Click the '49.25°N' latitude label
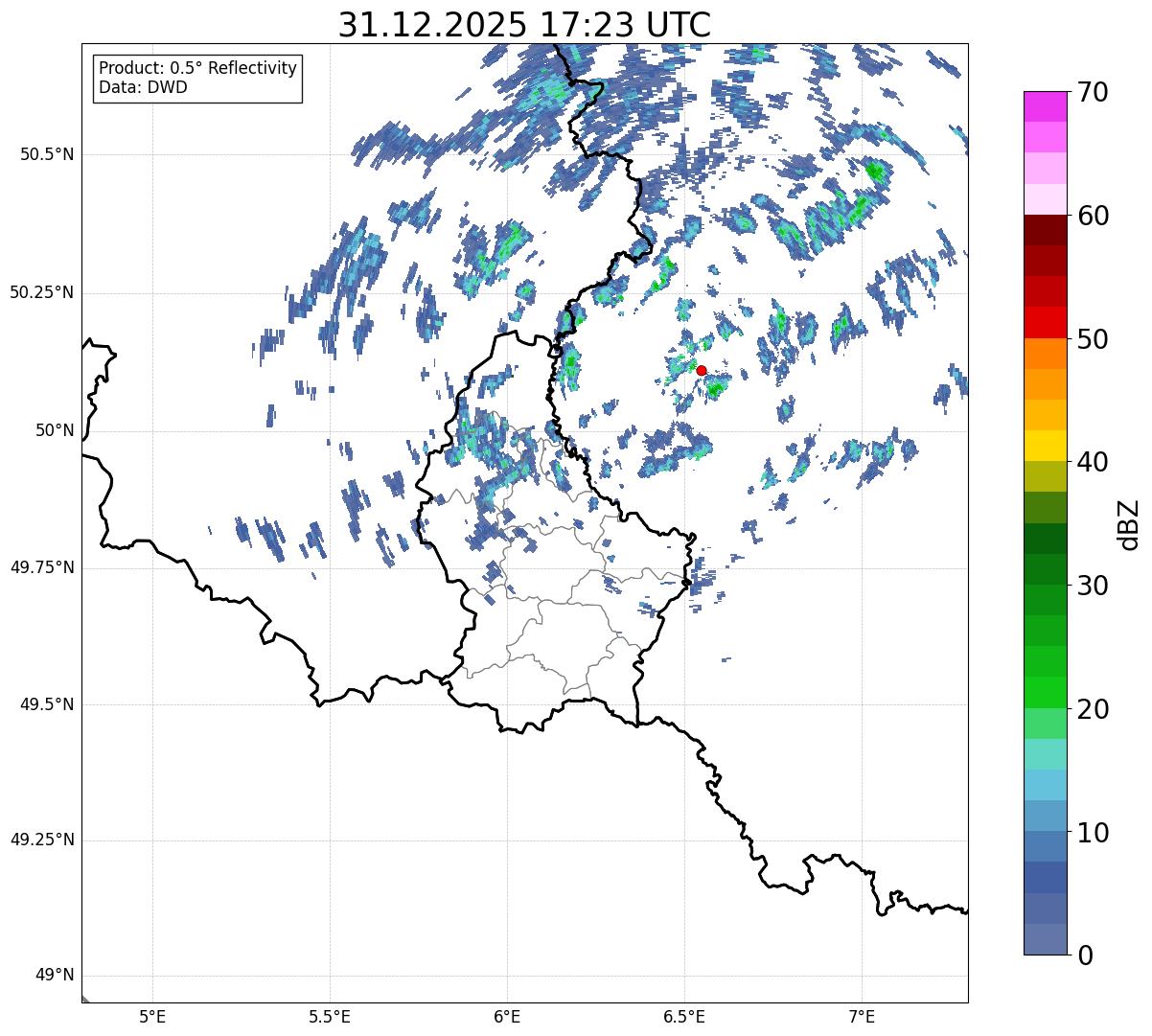The image size is (1152, 1036). pyautogui.click(x=42, y=840)
